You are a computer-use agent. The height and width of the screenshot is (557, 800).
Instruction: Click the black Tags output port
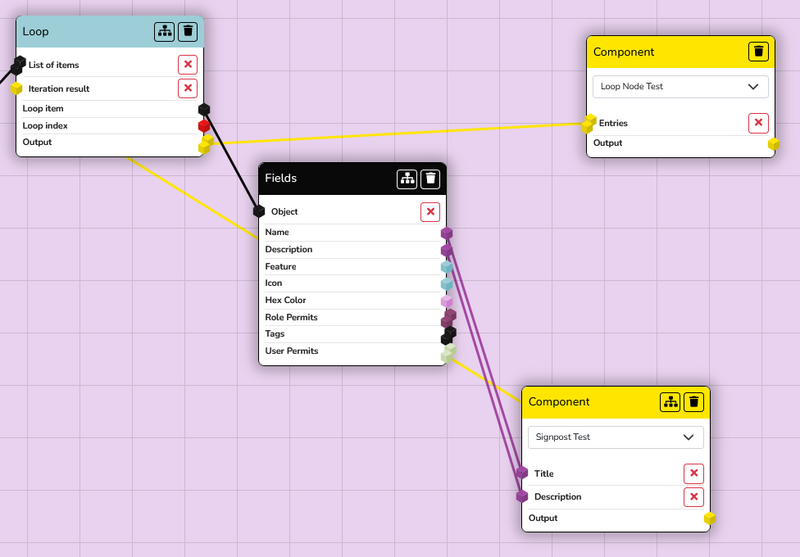[x=448, y=336]
